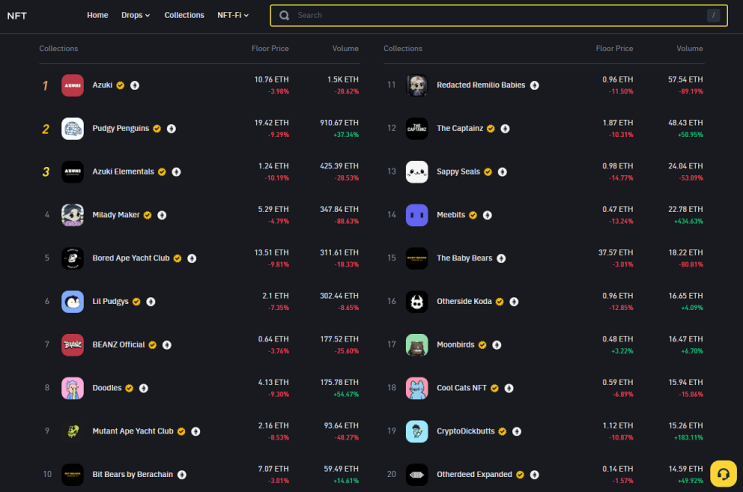The height and width of the screenshot is (492, 743).
Task: Click the 910.67 ETH volume value
Action: [x=339, y=123]
